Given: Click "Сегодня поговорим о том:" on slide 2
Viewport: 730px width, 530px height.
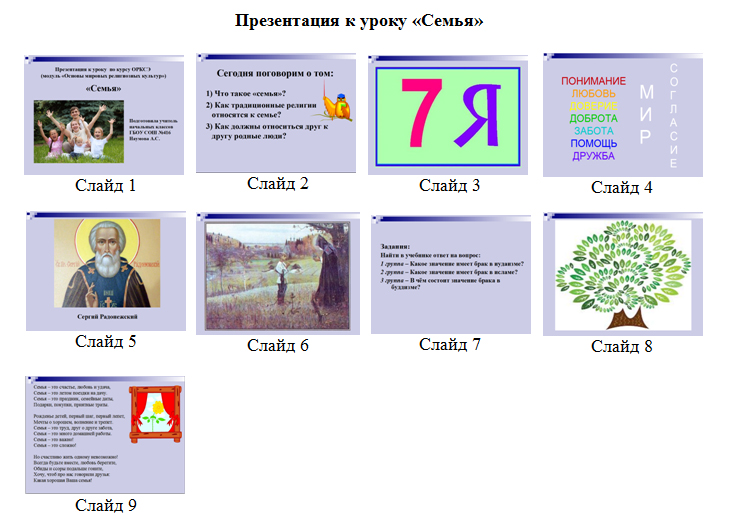Looking at the screenshot, I should coord(275,73).
